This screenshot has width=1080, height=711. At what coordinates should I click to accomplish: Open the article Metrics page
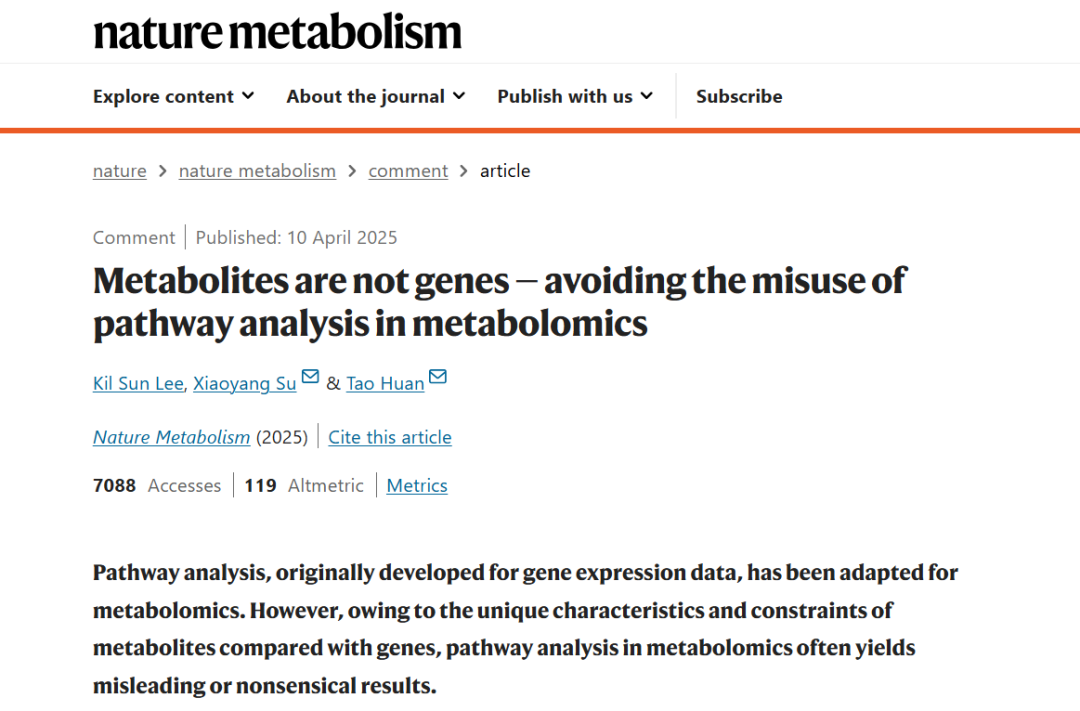[x=417, y=485]
